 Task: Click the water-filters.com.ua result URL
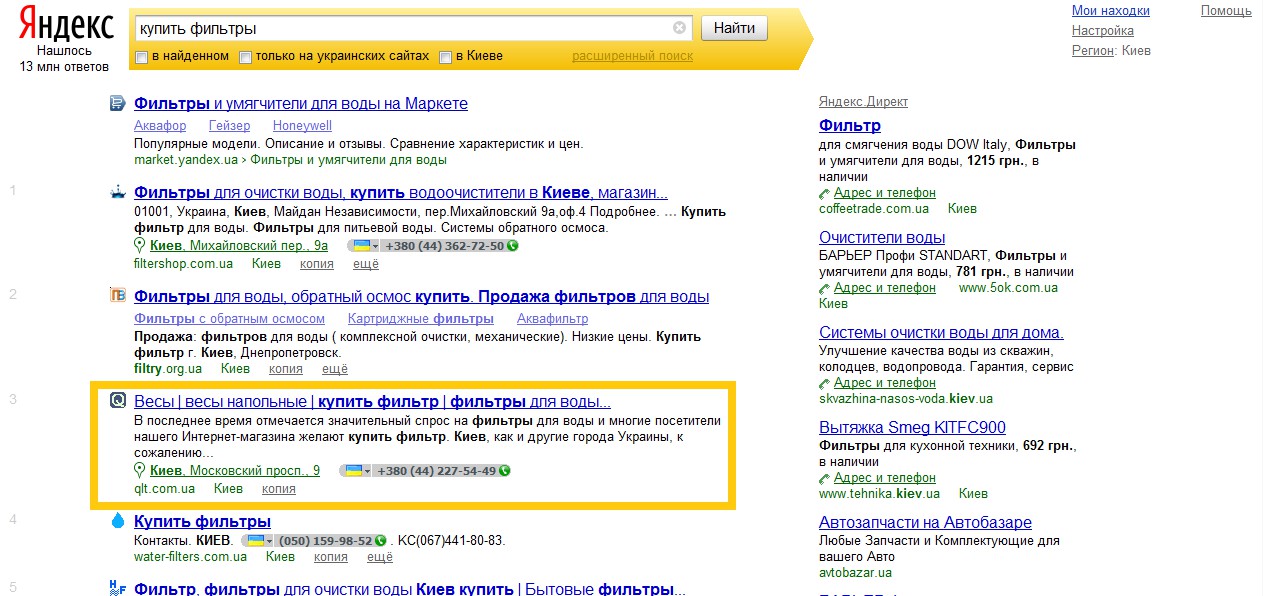[x=190, y=557]
